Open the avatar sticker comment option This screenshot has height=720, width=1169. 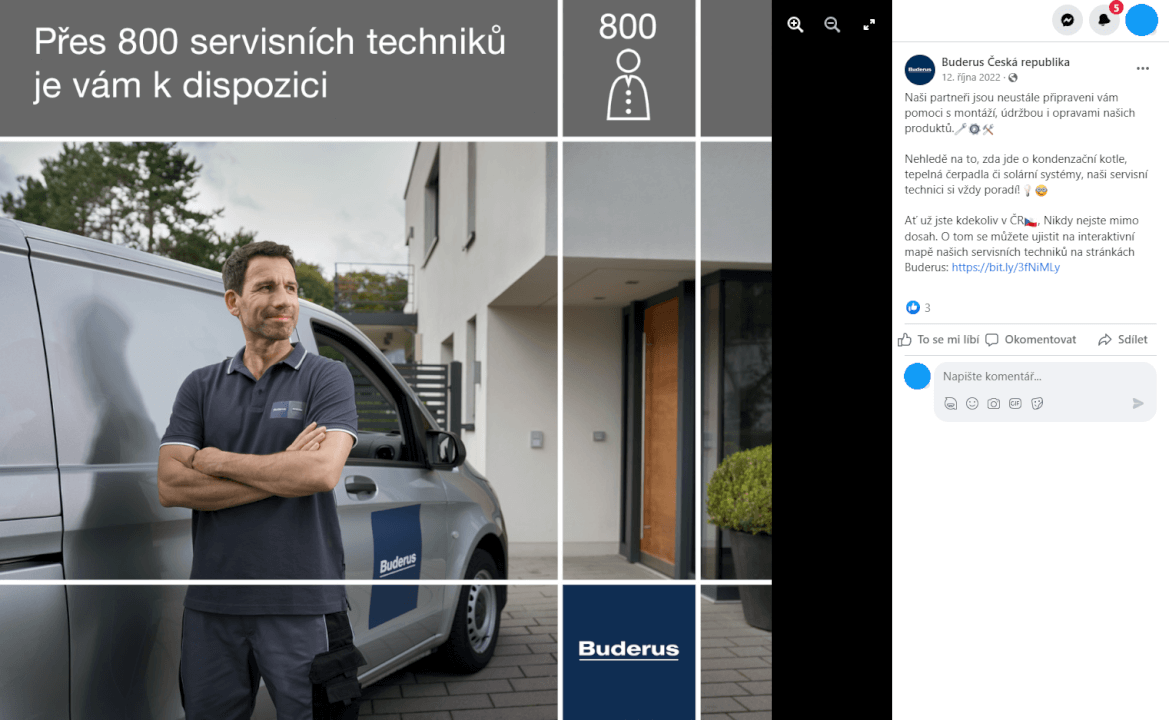coord(950,403)
